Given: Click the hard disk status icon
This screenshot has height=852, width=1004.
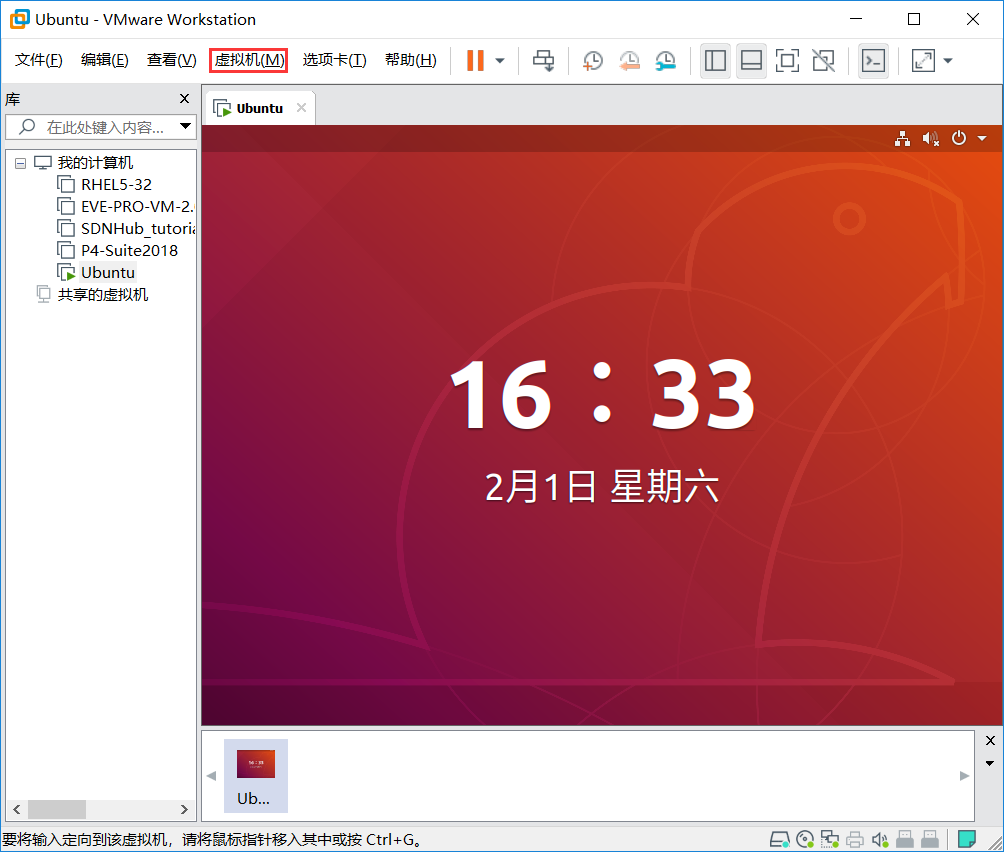Looking at the screenshot, I should (780, 839).
